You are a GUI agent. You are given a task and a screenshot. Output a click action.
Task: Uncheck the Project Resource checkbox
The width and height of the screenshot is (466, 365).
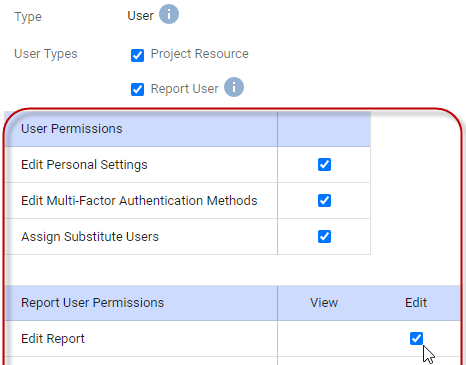click(x=137, y=55)
